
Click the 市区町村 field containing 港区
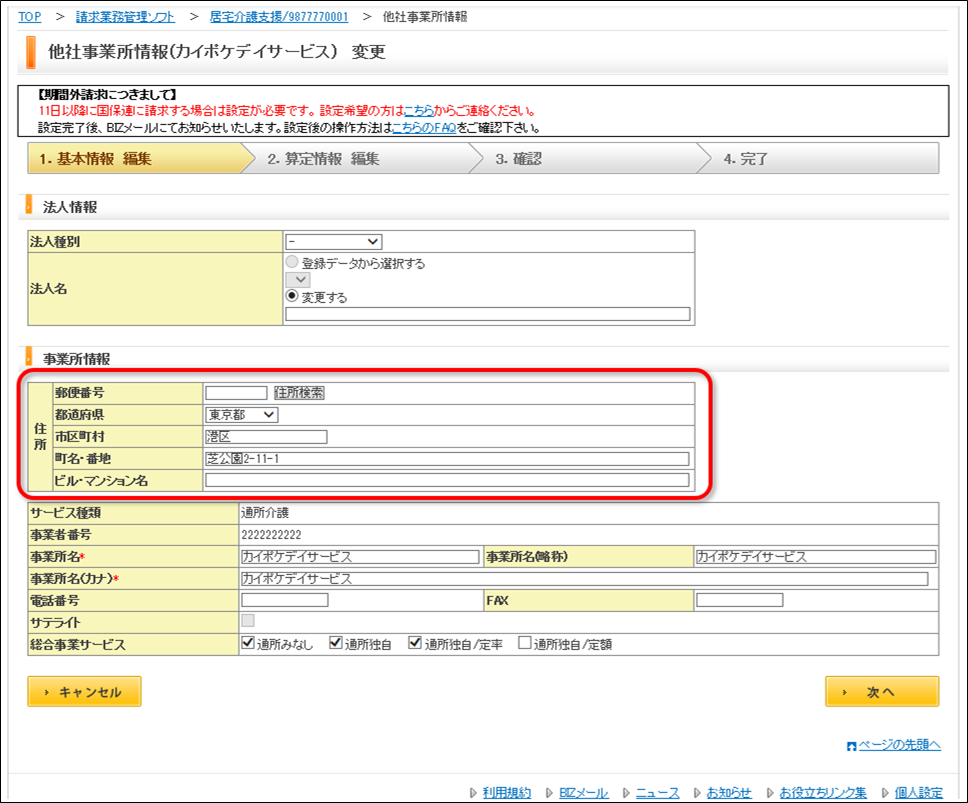click(x=266, y=437)
